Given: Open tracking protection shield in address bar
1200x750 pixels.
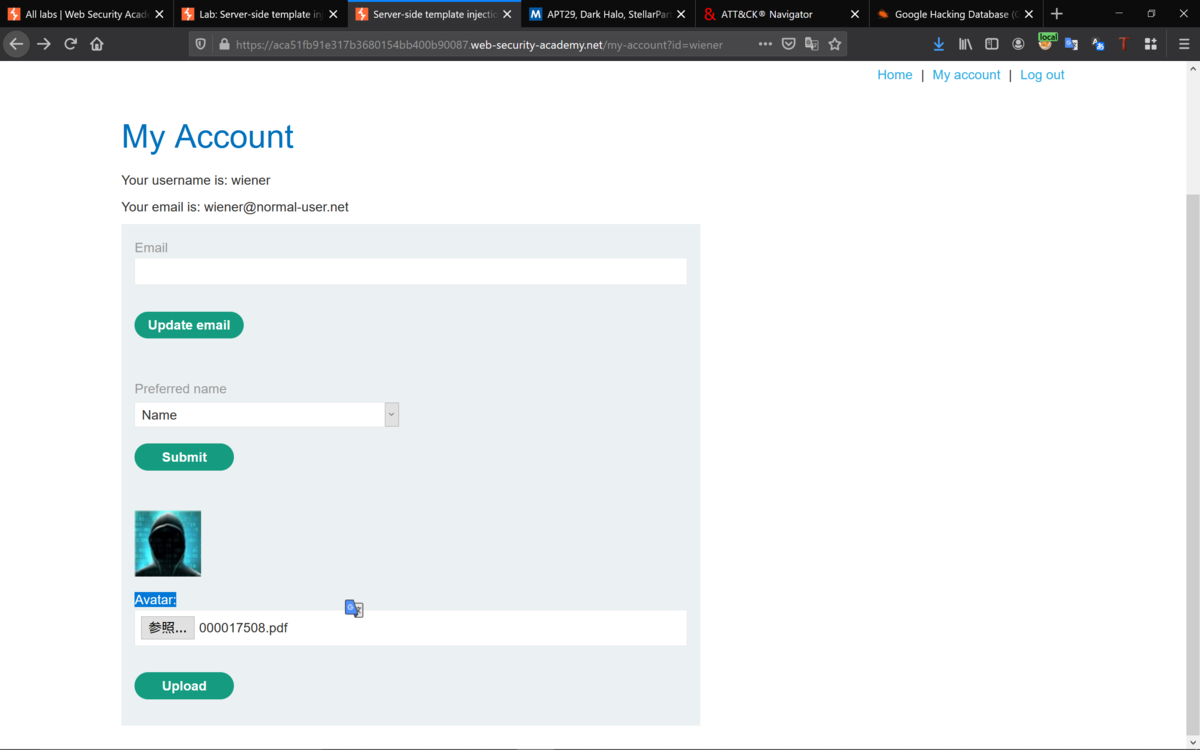Looking at the screenshot, I should tap(201, 44).
